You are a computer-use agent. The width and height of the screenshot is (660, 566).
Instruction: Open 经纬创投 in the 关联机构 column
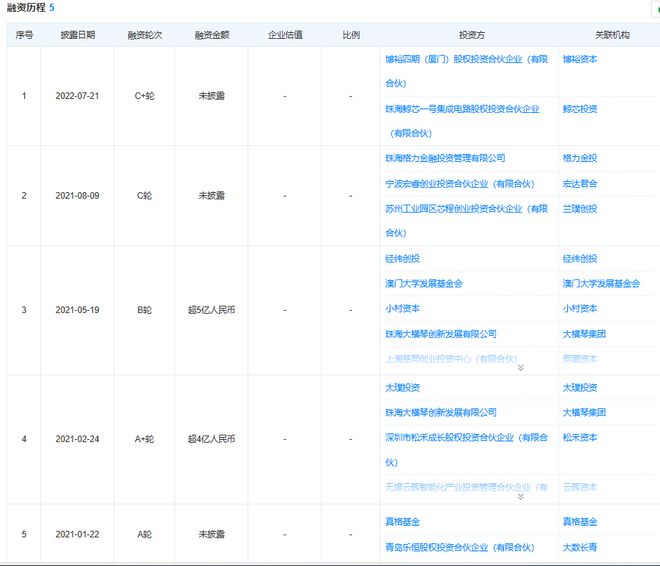coord(580,259)
